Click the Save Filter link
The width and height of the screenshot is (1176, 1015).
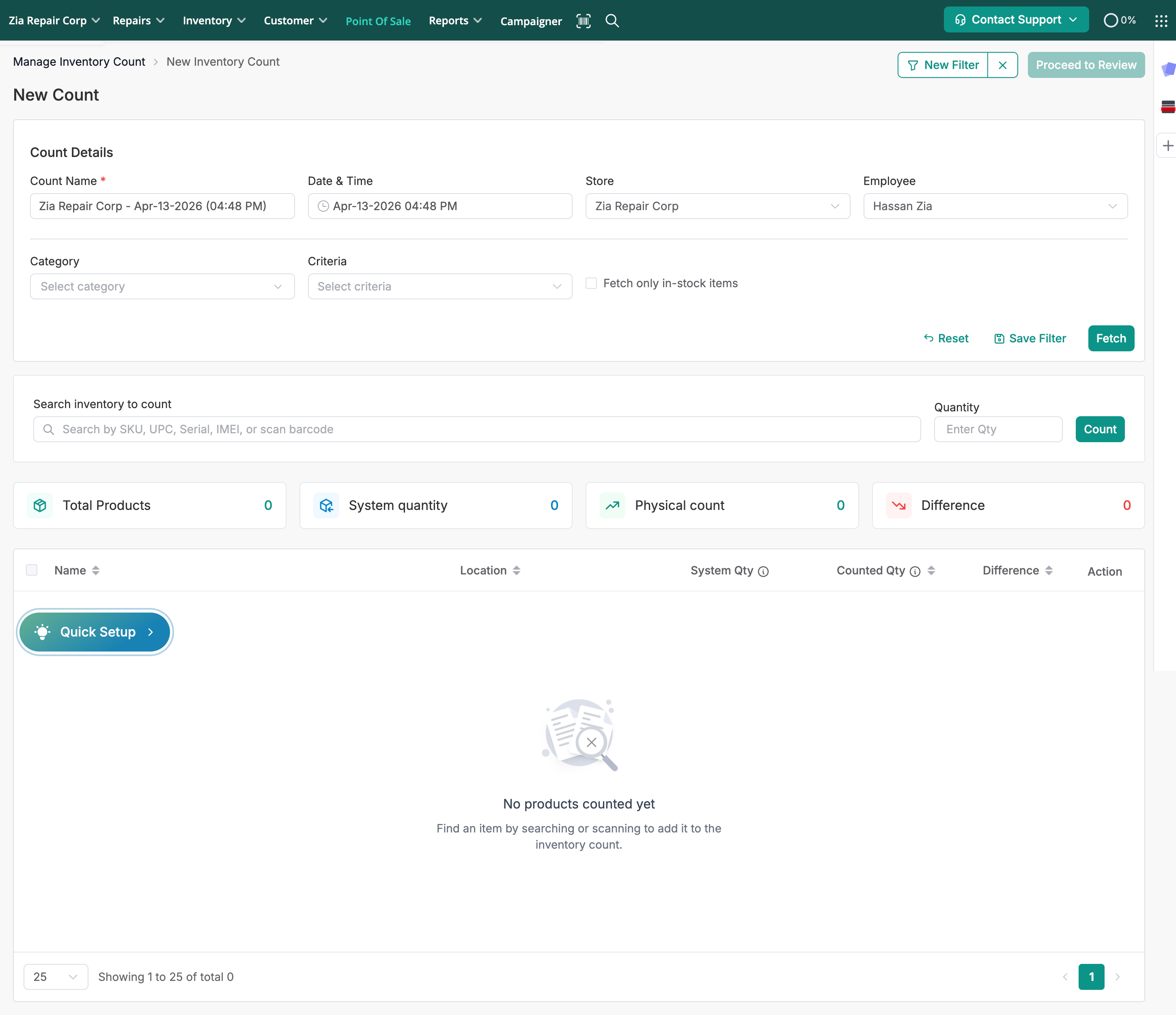point(1030,339)
